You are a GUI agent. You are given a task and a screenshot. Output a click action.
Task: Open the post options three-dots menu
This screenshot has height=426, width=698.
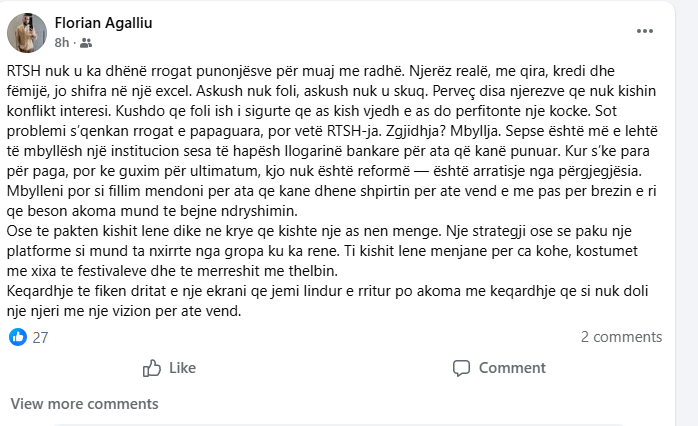645,31
